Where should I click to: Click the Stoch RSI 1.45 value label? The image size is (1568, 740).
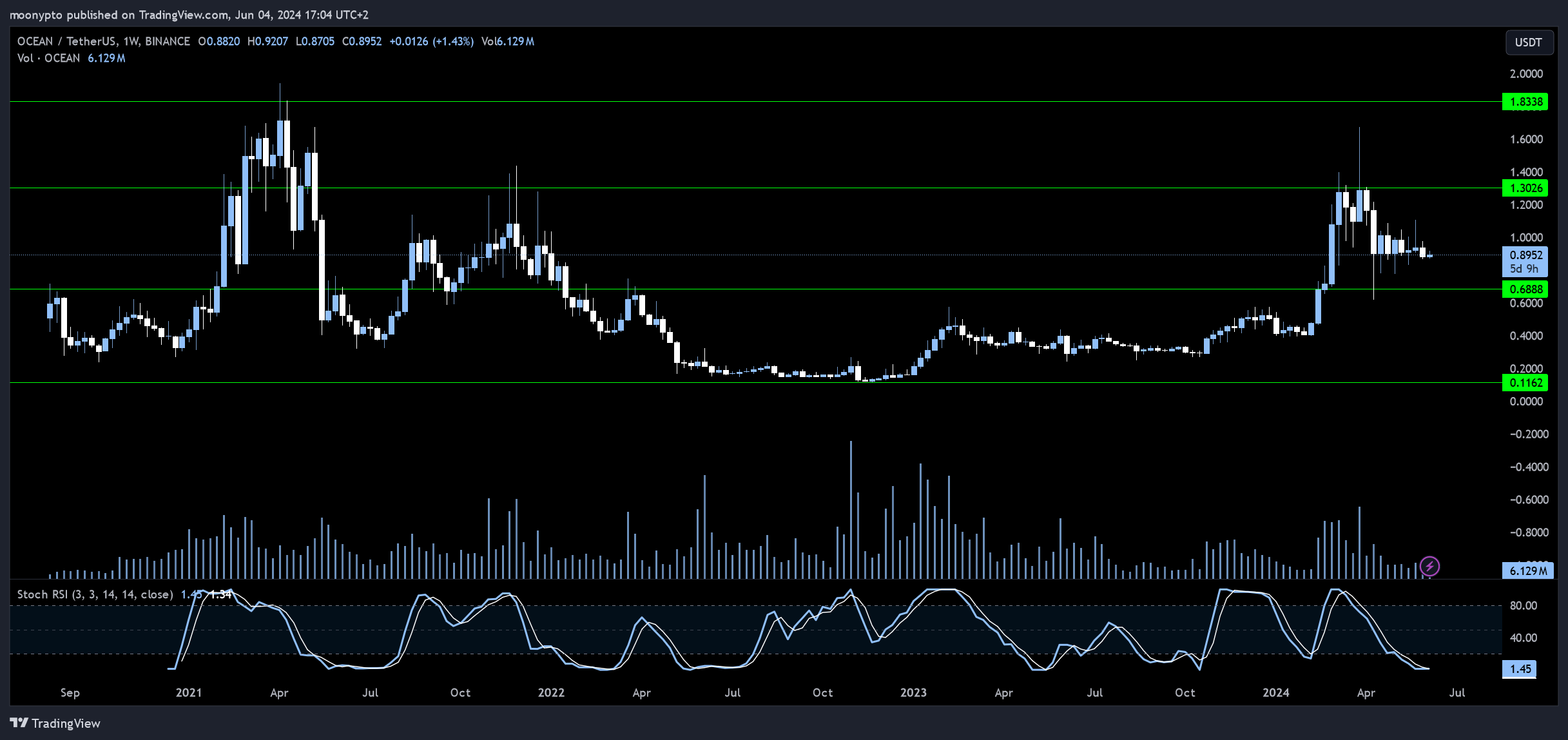coord(1519,669)
